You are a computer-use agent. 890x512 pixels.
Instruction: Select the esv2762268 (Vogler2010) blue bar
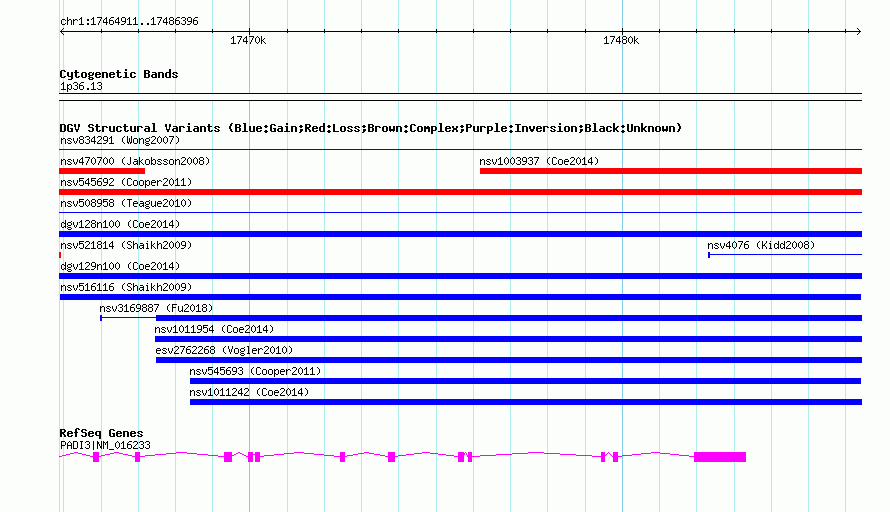point(509,360)
